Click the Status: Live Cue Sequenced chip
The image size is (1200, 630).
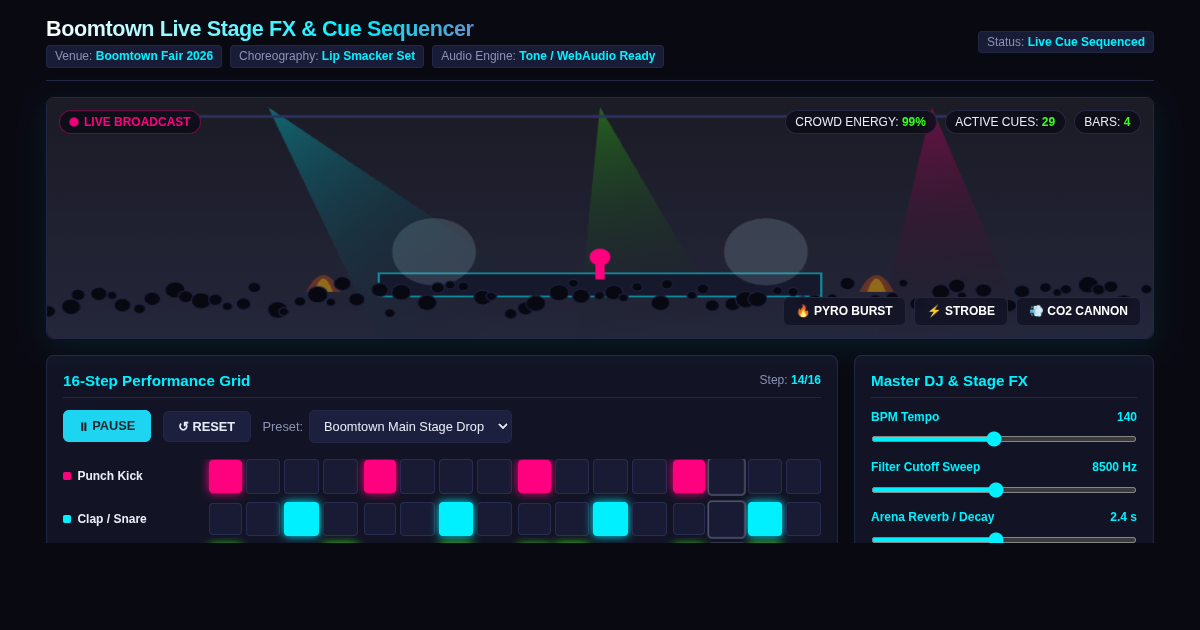click(1066, 42)
